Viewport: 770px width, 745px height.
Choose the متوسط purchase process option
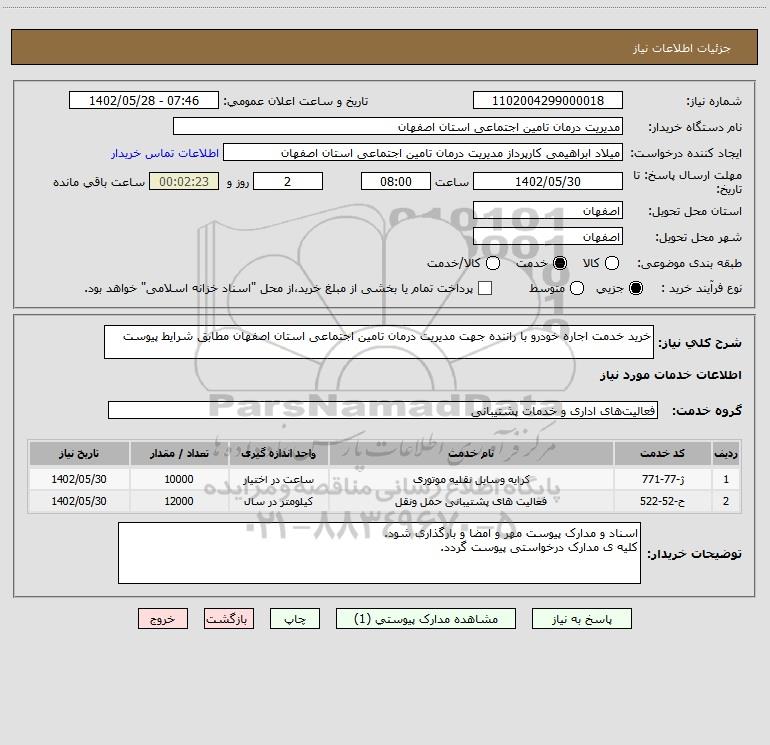tap(577, 288)
